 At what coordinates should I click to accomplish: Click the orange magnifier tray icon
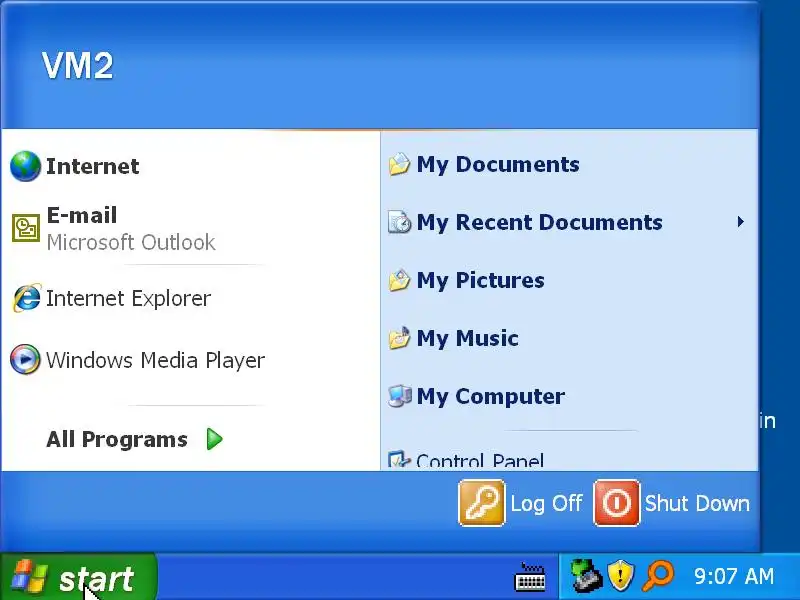coord(658,576)
